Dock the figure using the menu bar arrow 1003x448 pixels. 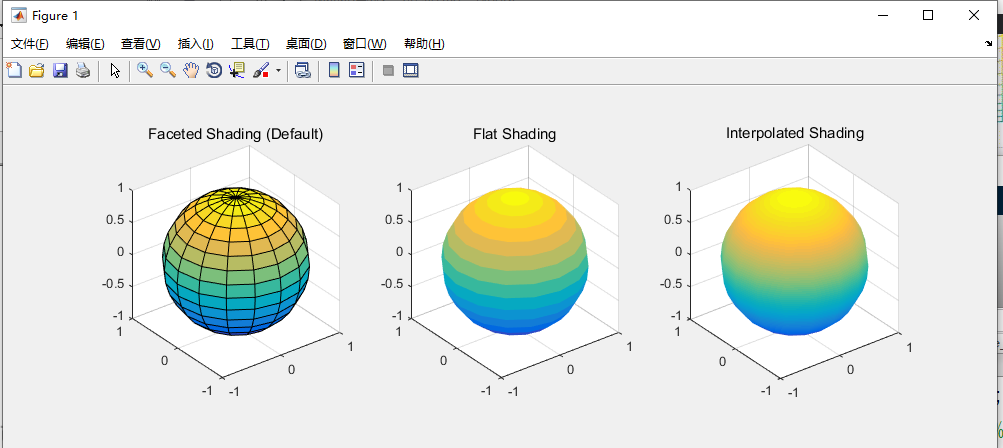pos(989,44)
